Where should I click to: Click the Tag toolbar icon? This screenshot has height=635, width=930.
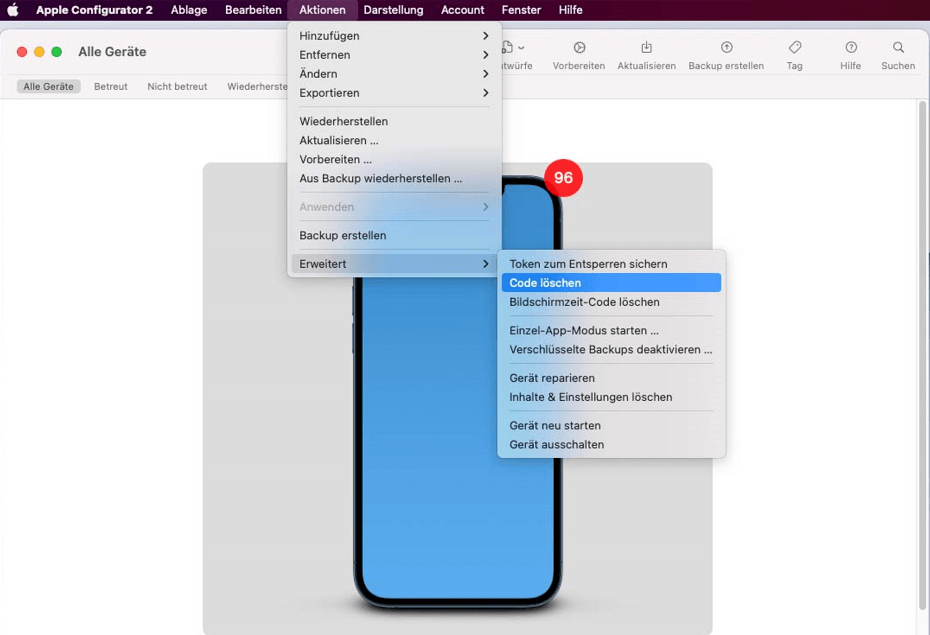[x=795, y=47]
